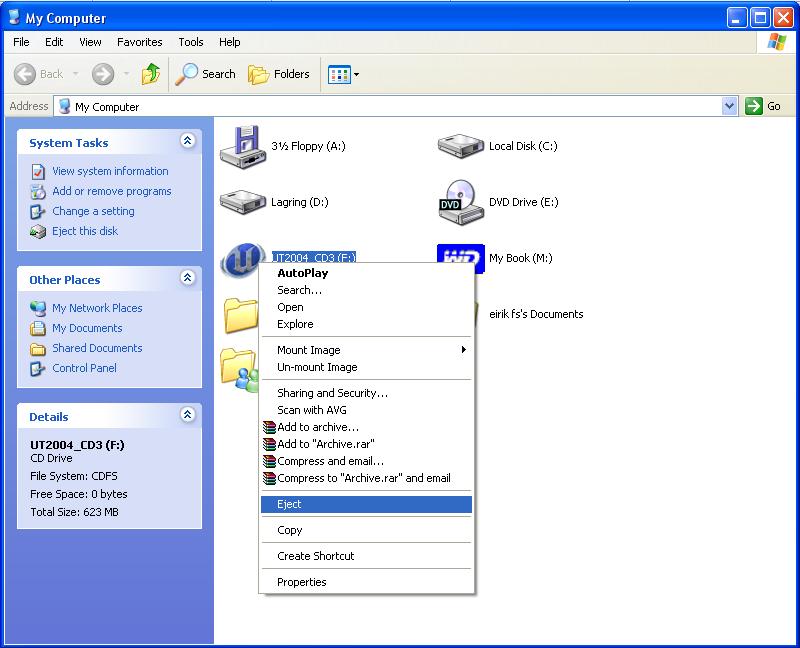
Task: Select Properties in the context menu
Action: 302,582
